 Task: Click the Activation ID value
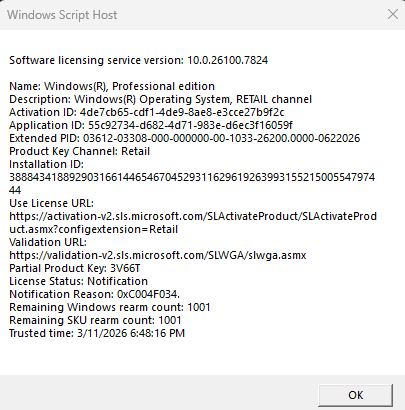(182, 112)
